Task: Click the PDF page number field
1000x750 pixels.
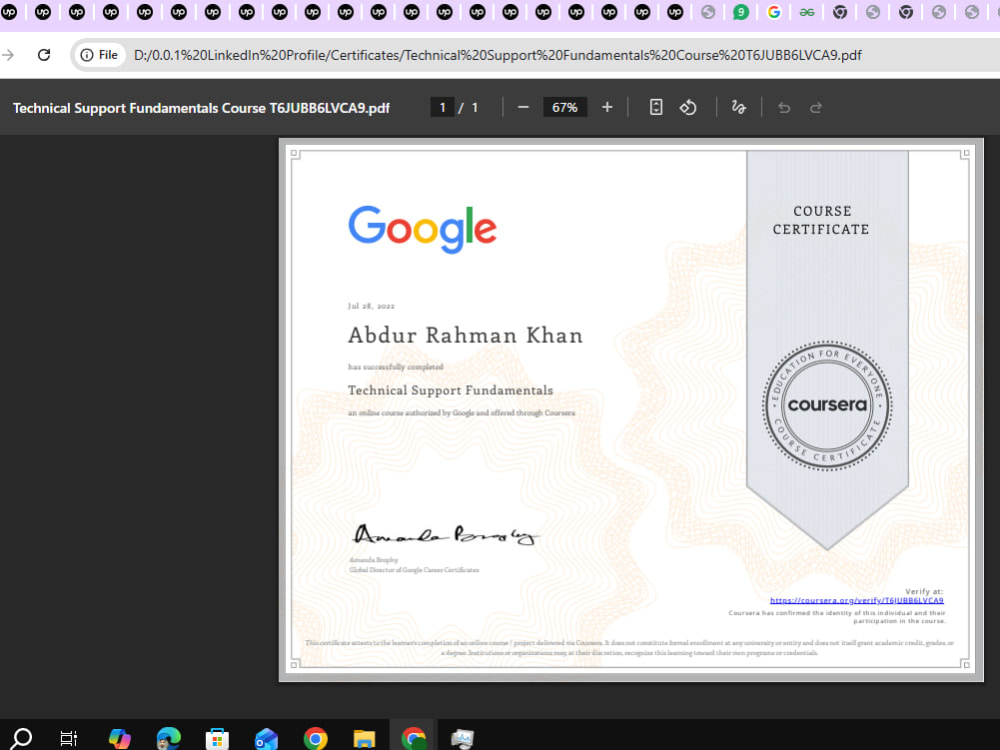Action: click(442, 107)
